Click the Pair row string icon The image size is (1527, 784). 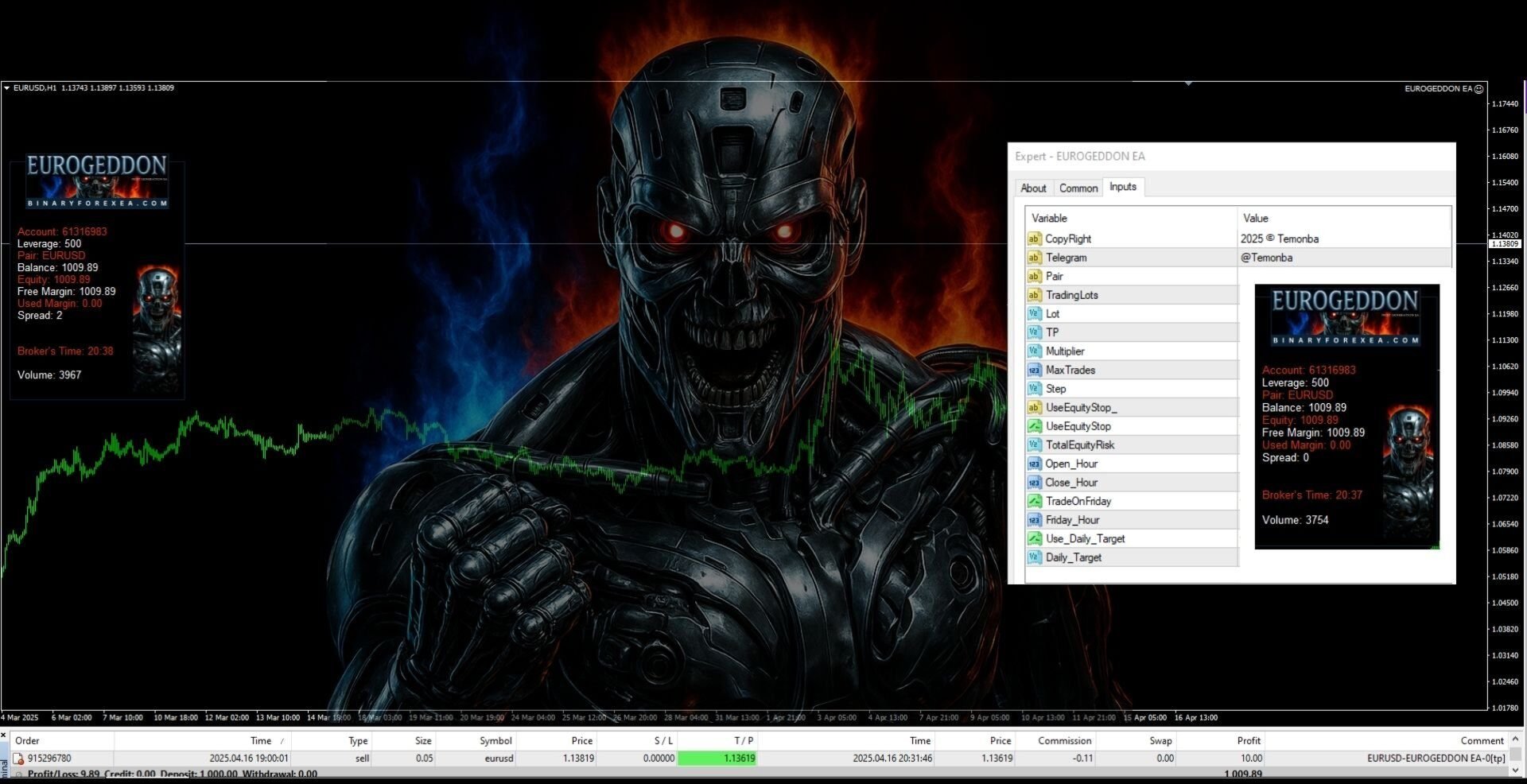pos(1034,276)
